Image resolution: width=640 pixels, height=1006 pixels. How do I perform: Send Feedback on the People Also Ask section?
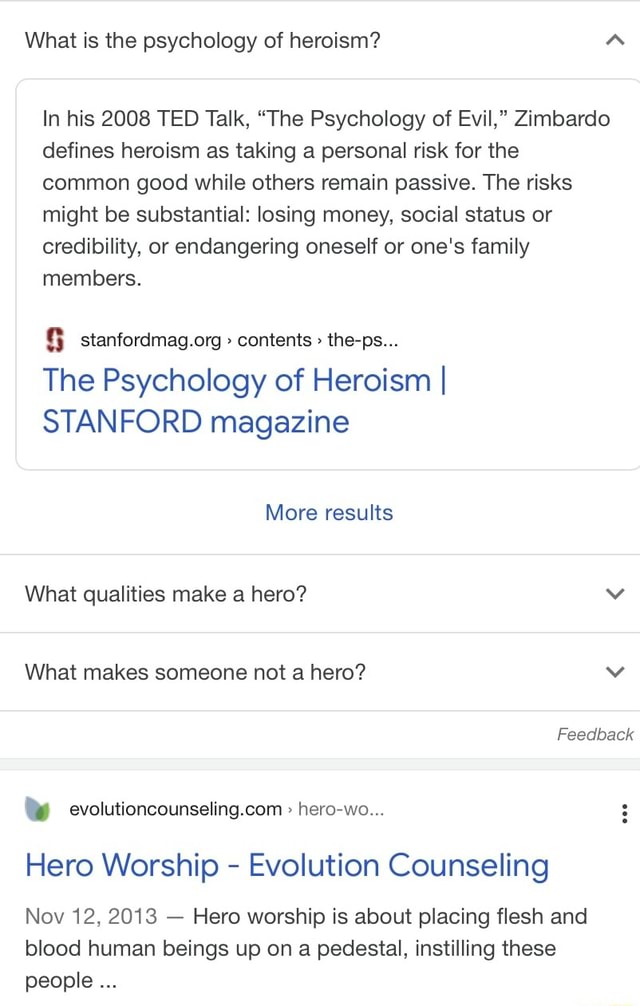(x=595, y=734)
